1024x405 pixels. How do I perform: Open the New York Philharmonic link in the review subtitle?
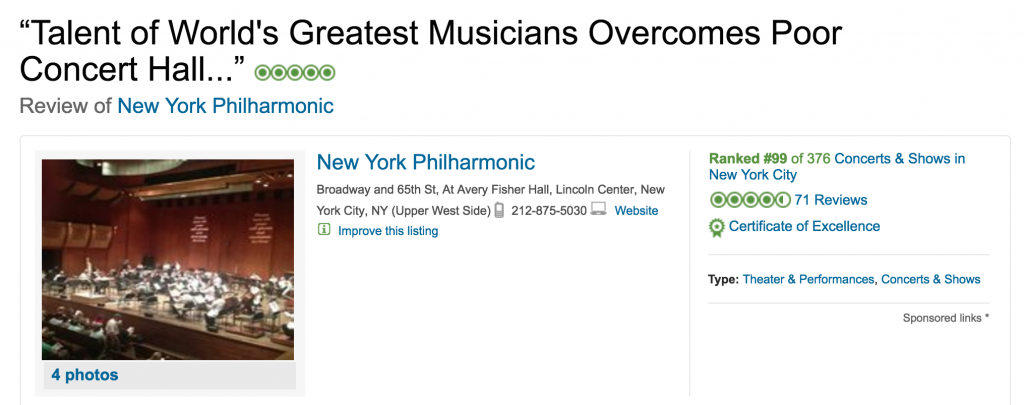tap(225, 106)
